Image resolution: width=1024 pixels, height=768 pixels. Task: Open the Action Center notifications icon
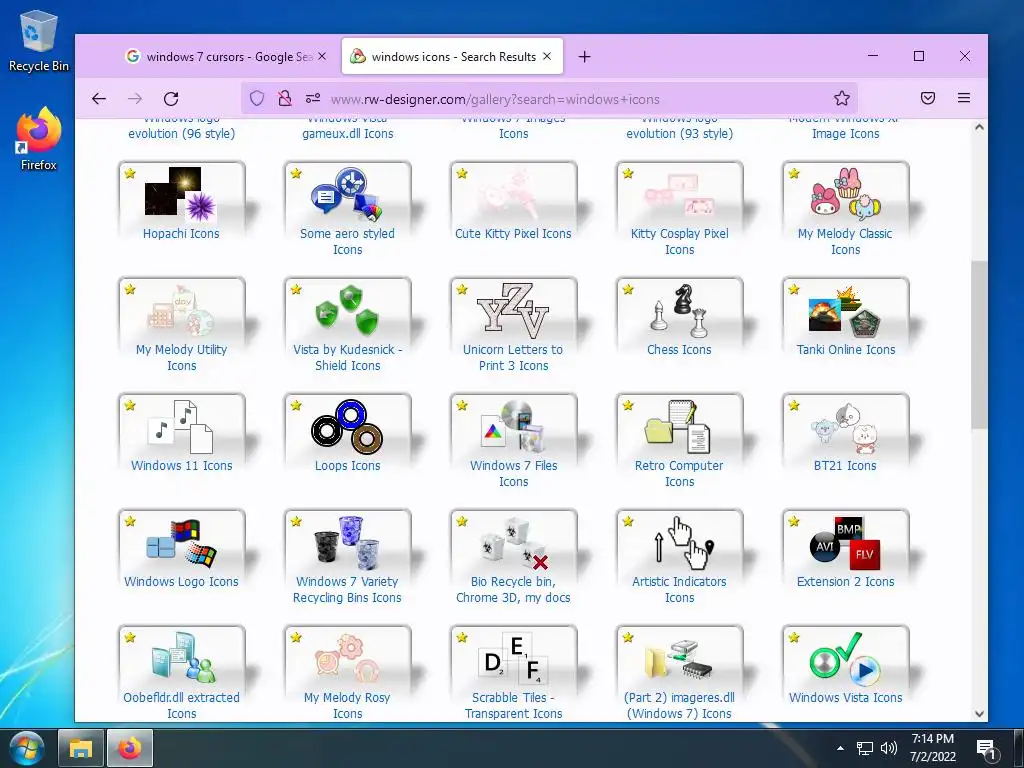click(x=985, y=748)
